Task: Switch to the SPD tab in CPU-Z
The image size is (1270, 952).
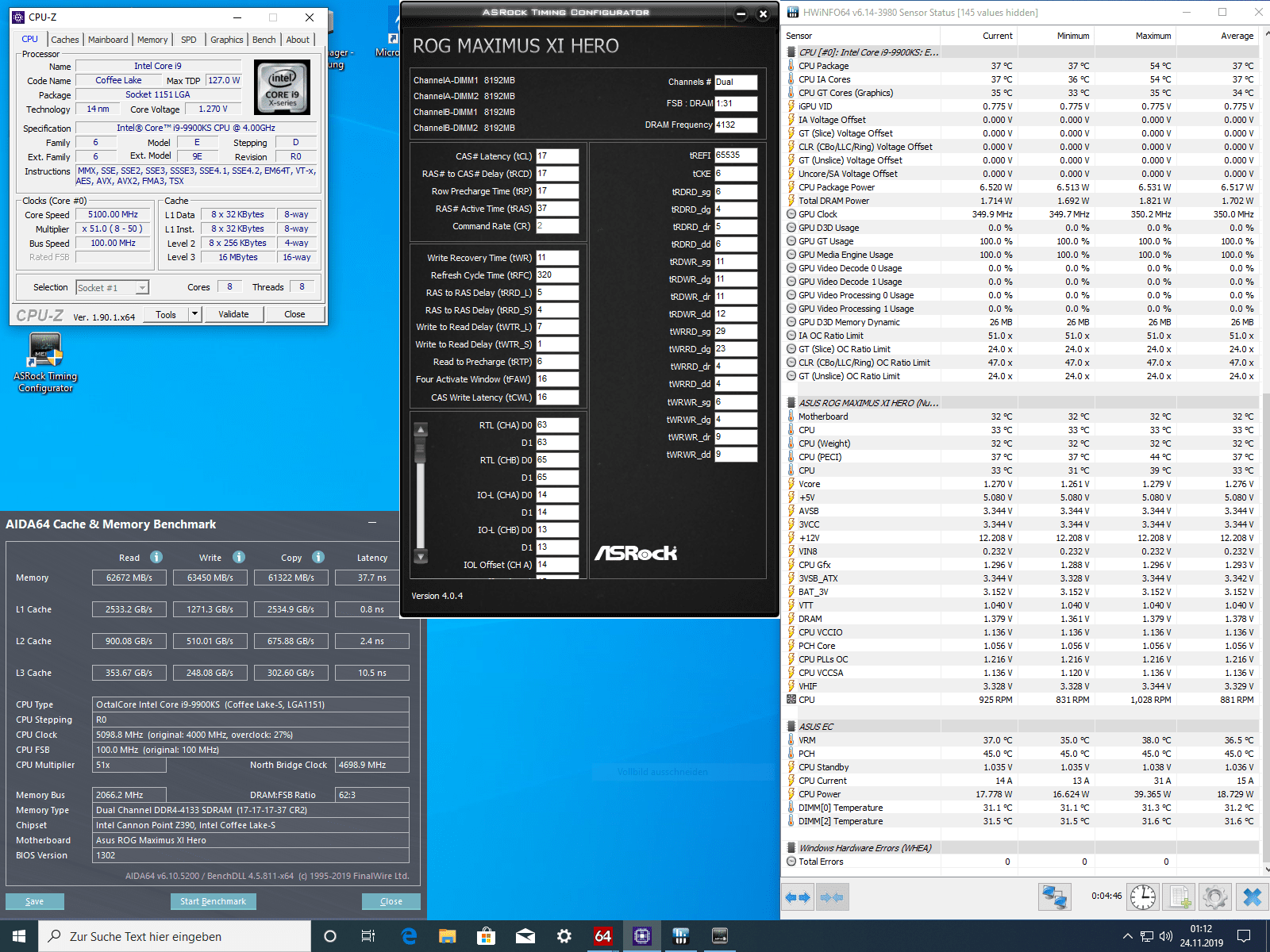Action: 189,40
